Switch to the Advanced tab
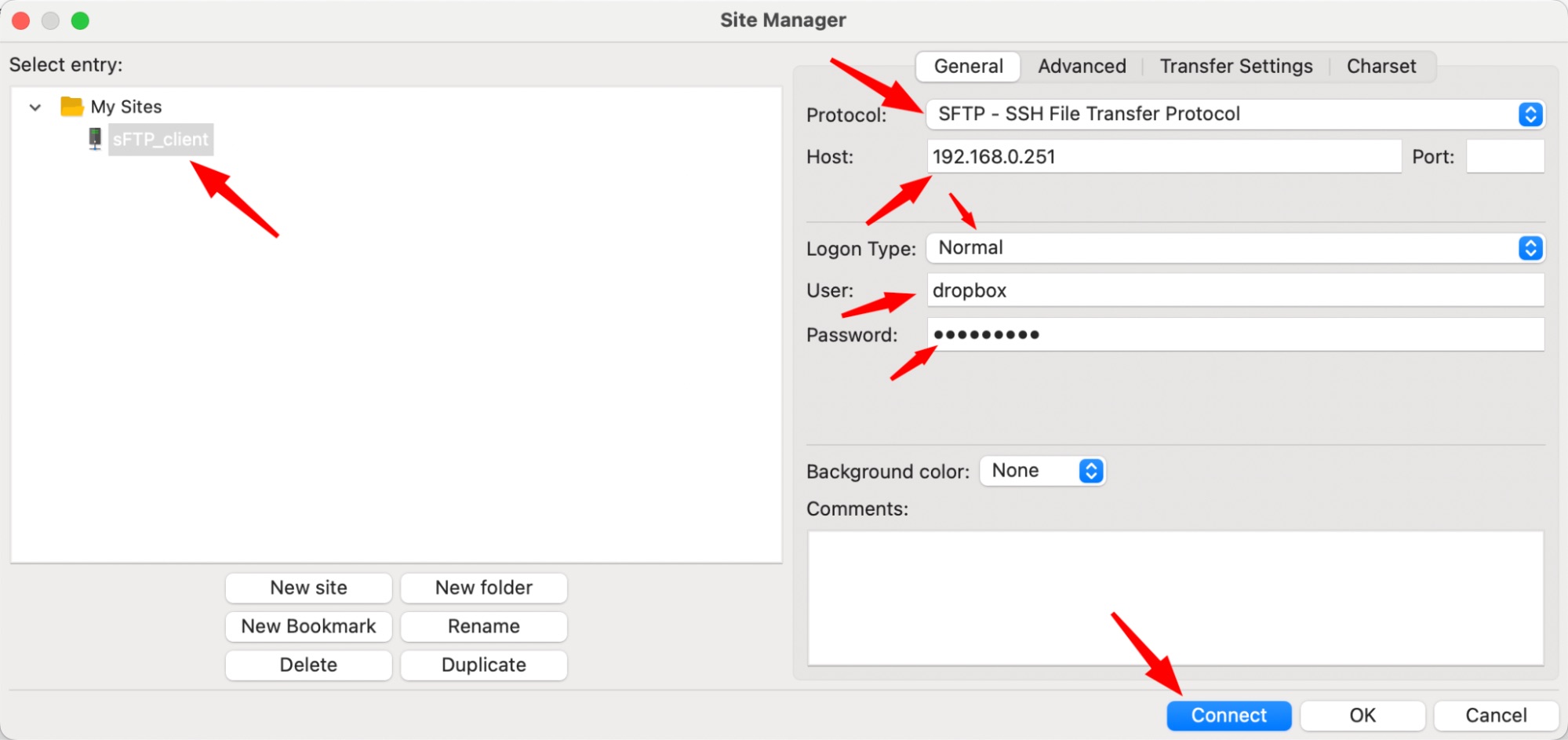 (x=1082, y=67)
